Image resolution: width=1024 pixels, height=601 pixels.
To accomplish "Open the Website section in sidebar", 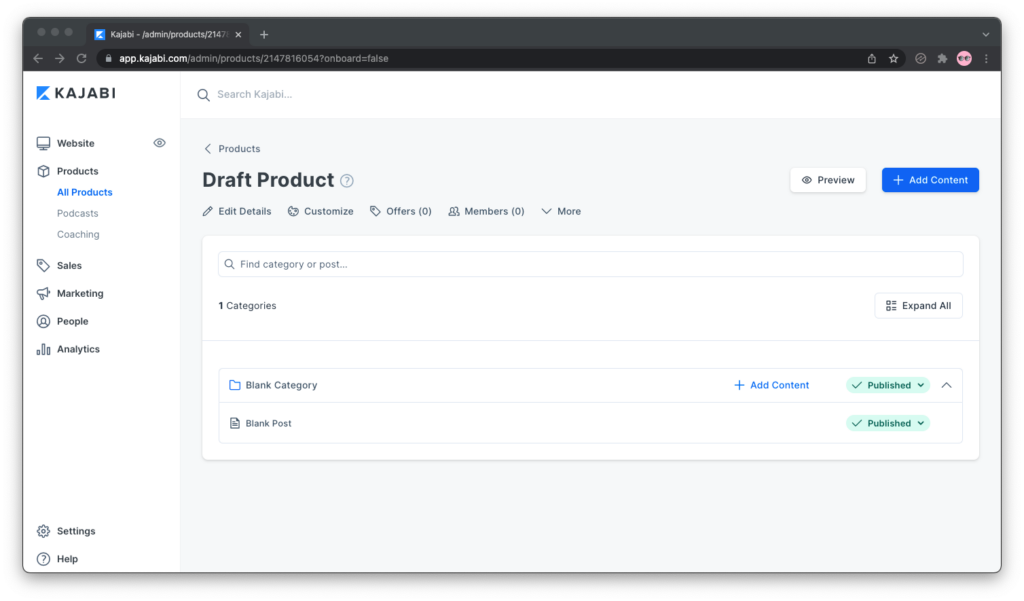I will pyautogui.click(x=75, y=143).
